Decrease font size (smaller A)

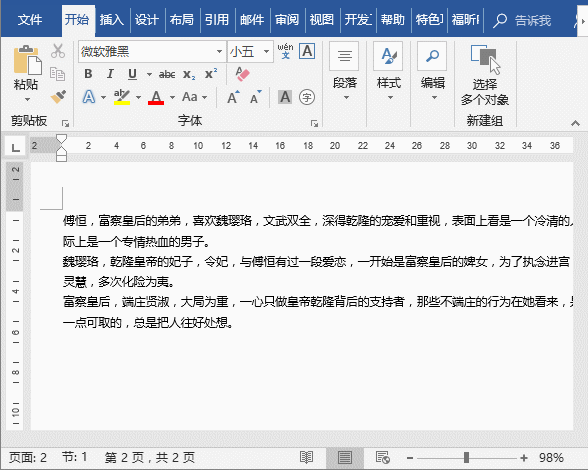click(x=256, y=97)
